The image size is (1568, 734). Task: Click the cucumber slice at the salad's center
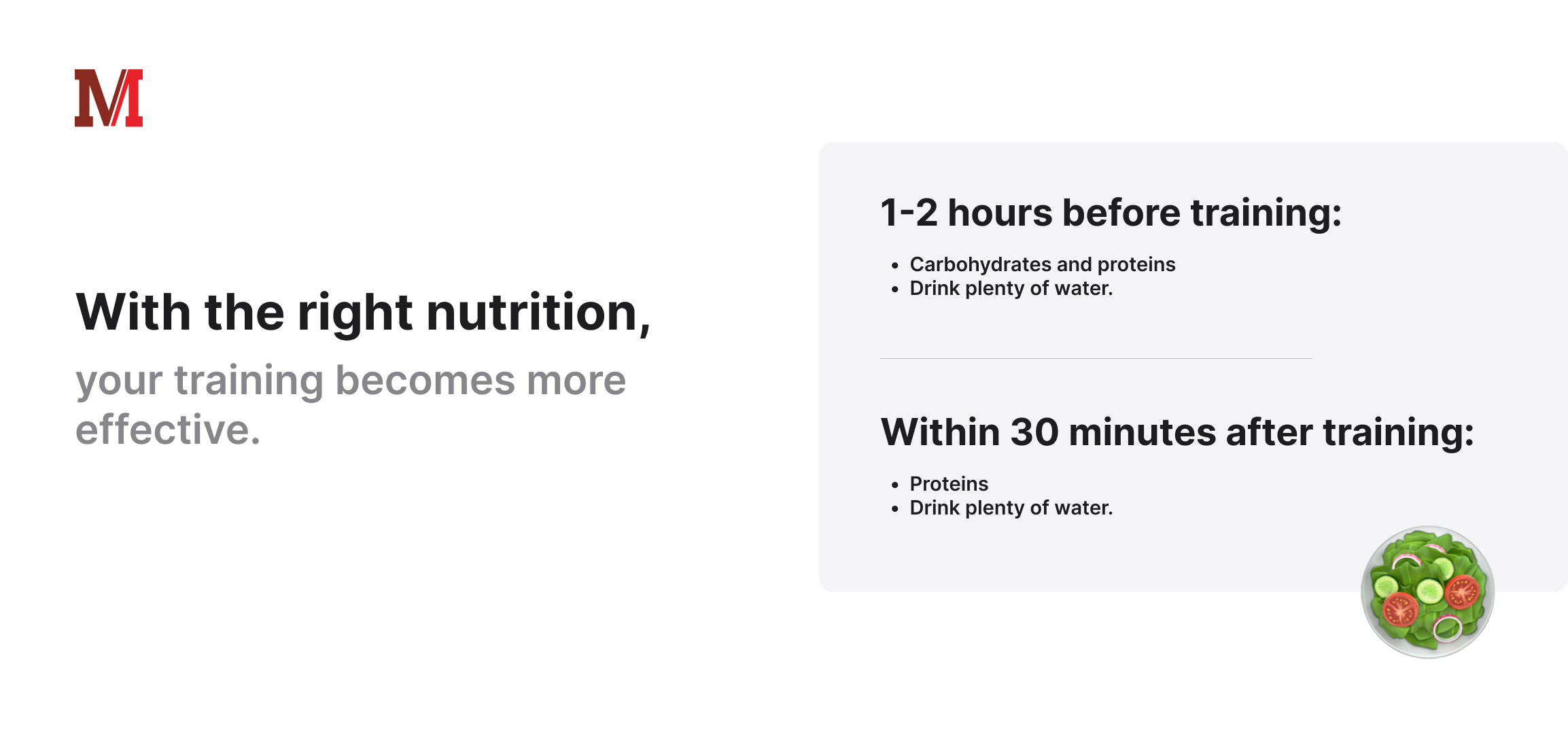tap(1430, 591)
